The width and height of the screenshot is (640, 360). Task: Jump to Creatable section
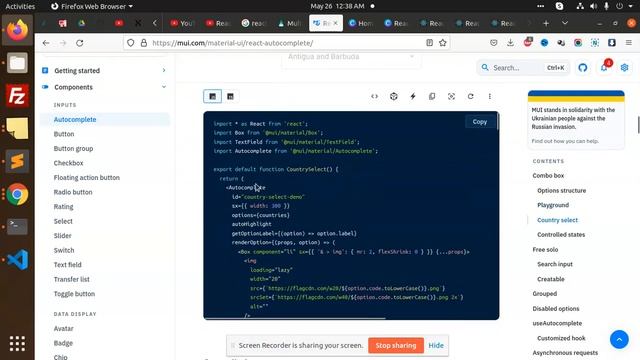coord(551,279)
